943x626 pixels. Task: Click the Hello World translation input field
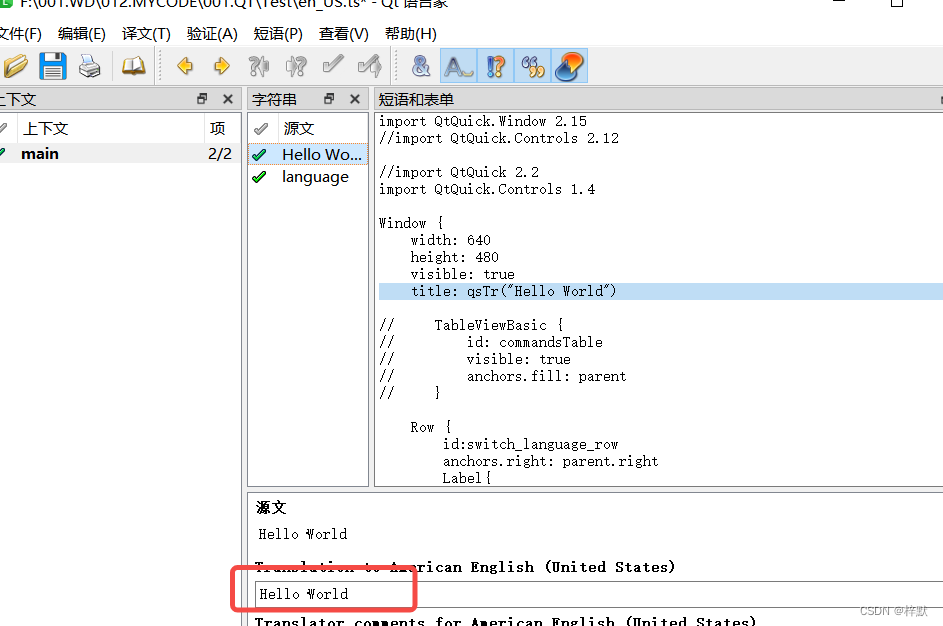(599, 594)
